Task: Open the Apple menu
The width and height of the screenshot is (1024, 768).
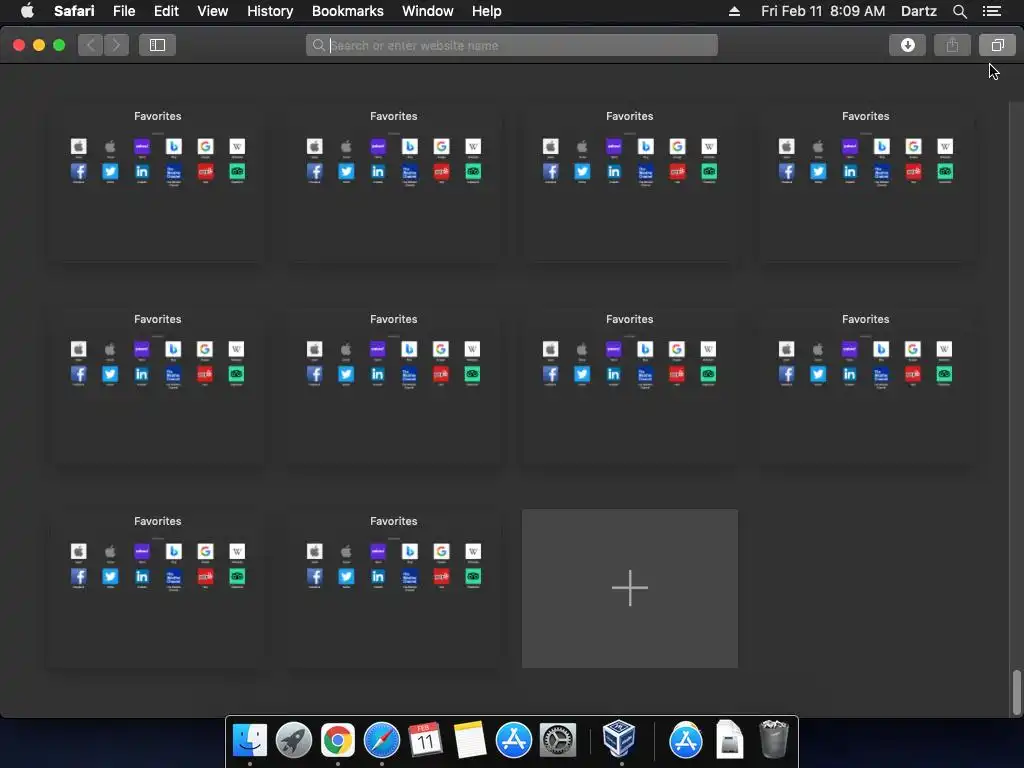Action: [x=27, y=11]
